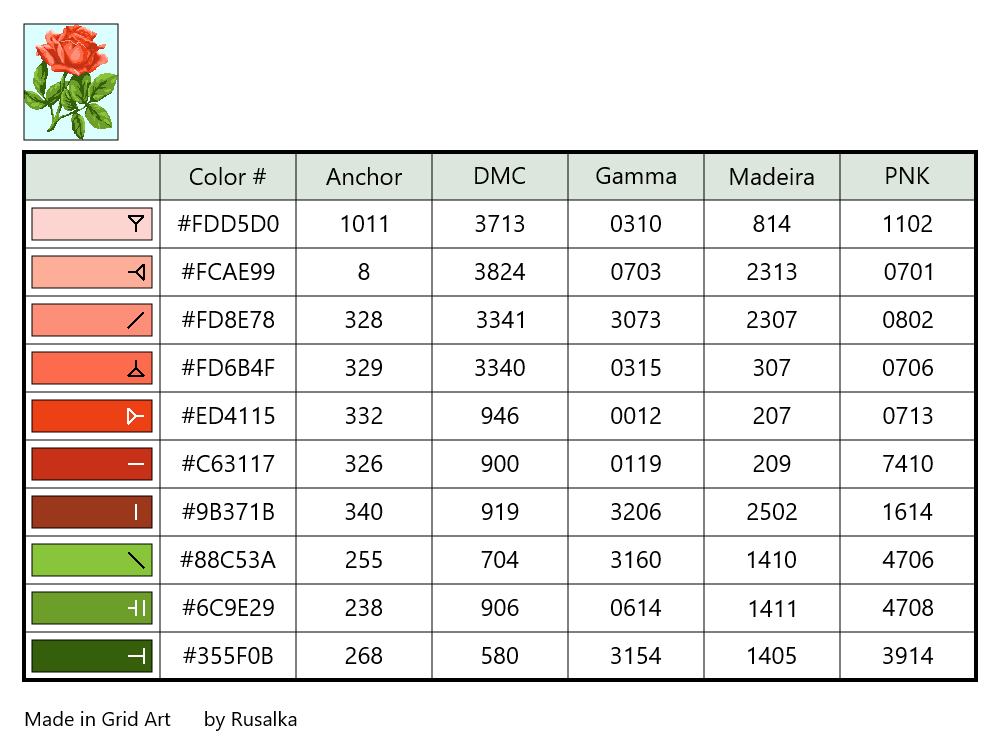The height and width of the screenshot is (740, 1000).
Task: Choose the salmon #FD8E78 swatch
Action: (x=92, y=320)
